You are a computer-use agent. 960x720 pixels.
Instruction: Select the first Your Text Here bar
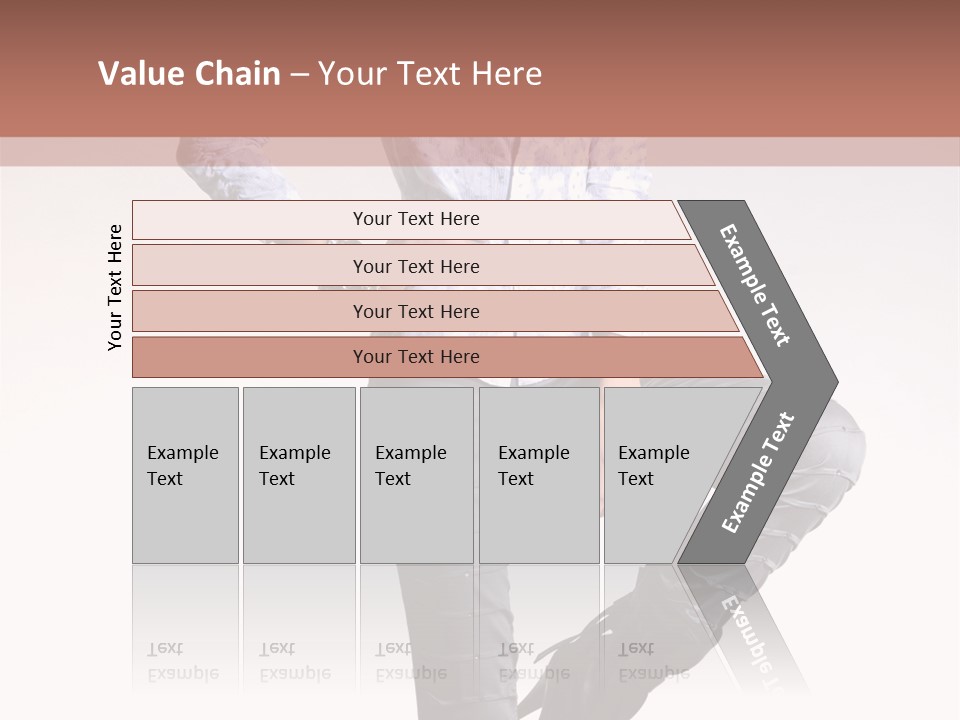click(x=415, y=219)
